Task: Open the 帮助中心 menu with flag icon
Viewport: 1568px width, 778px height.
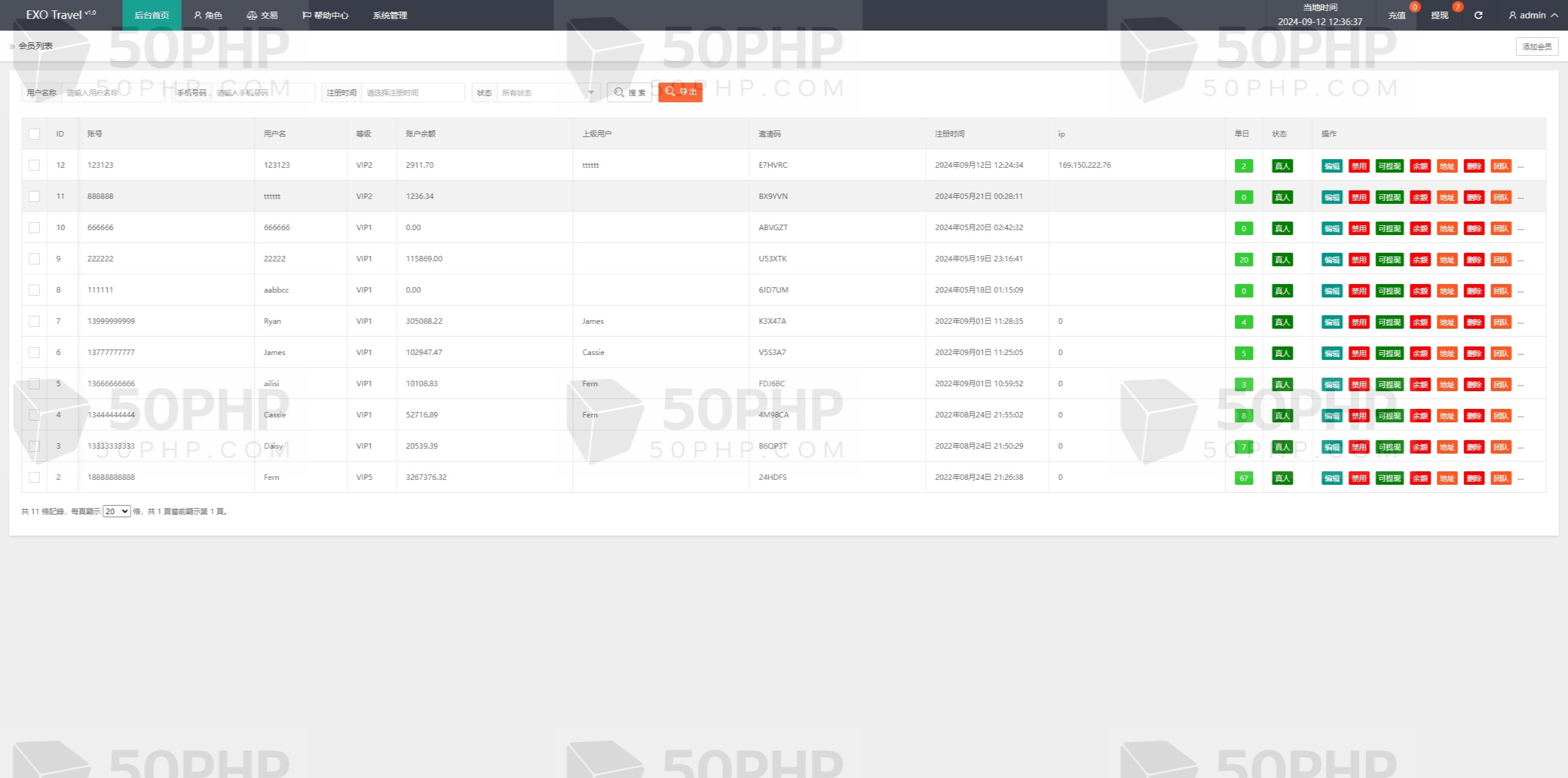Action: coord(325,15)
